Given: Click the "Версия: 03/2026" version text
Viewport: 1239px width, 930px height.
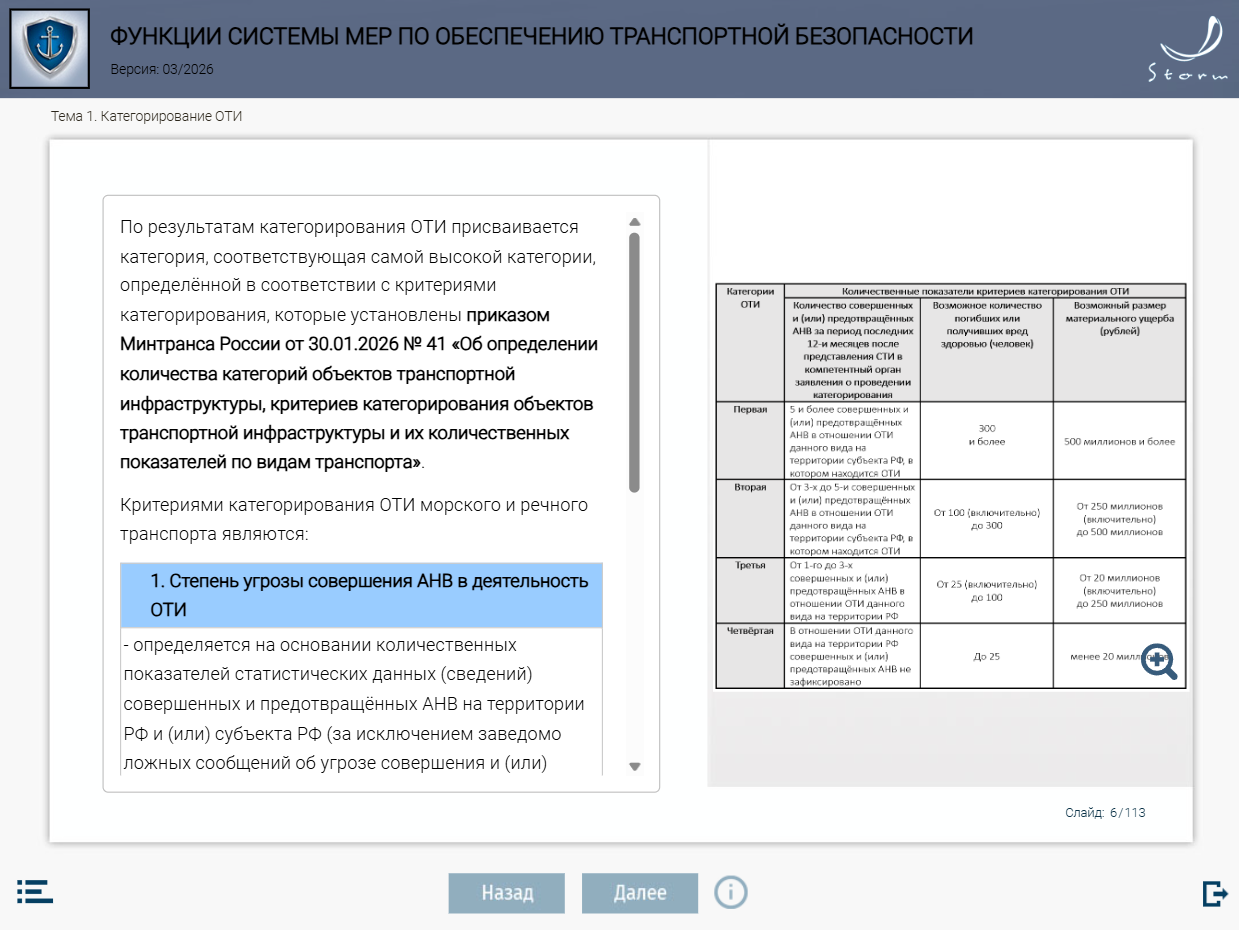Looking at the screenshot, I should pyautogui.click(x=161, y=70).
